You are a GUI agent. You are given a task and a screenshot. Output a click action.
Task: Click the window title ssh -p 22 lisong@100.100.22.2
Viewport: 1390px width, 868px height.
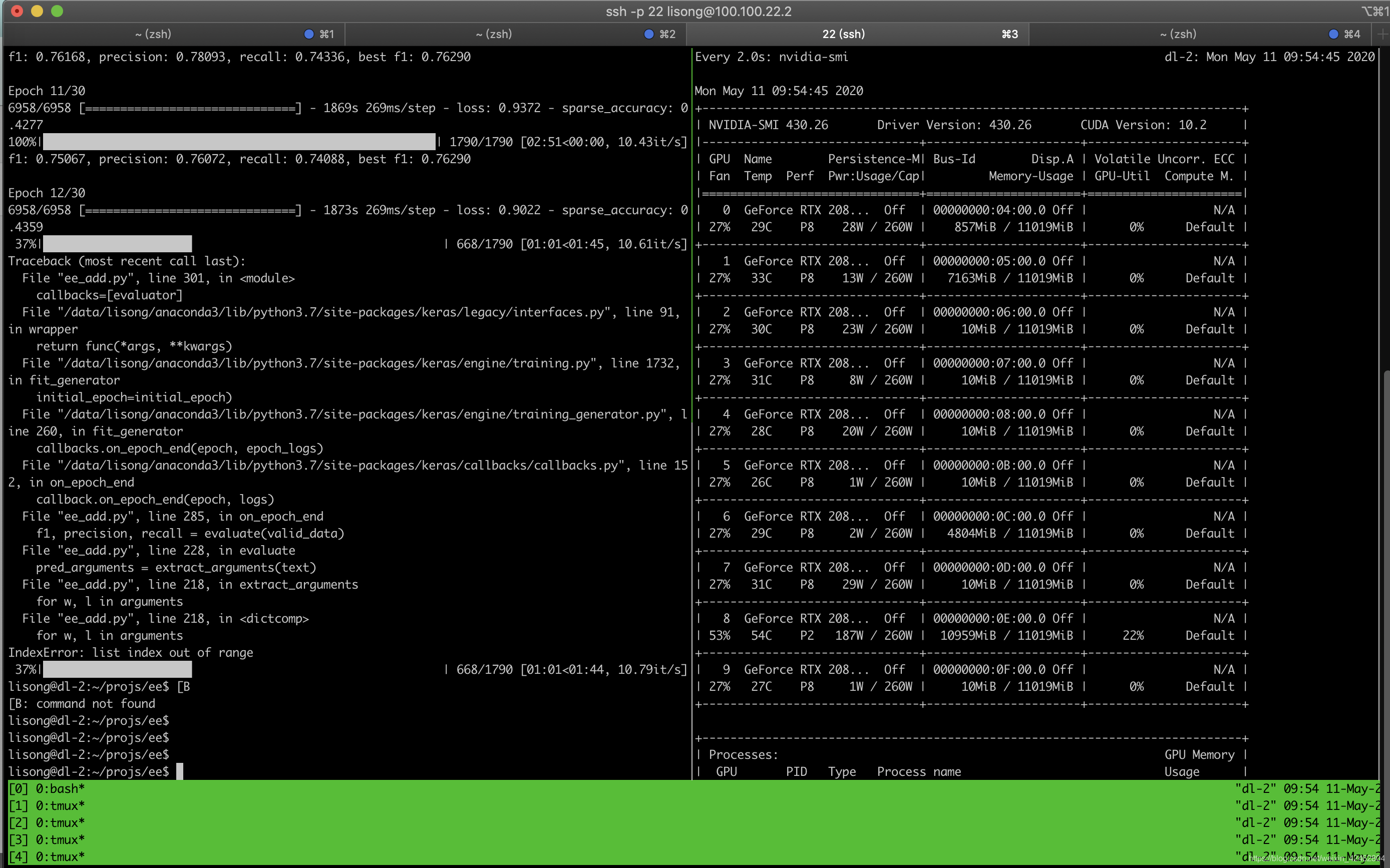(698, 12)
